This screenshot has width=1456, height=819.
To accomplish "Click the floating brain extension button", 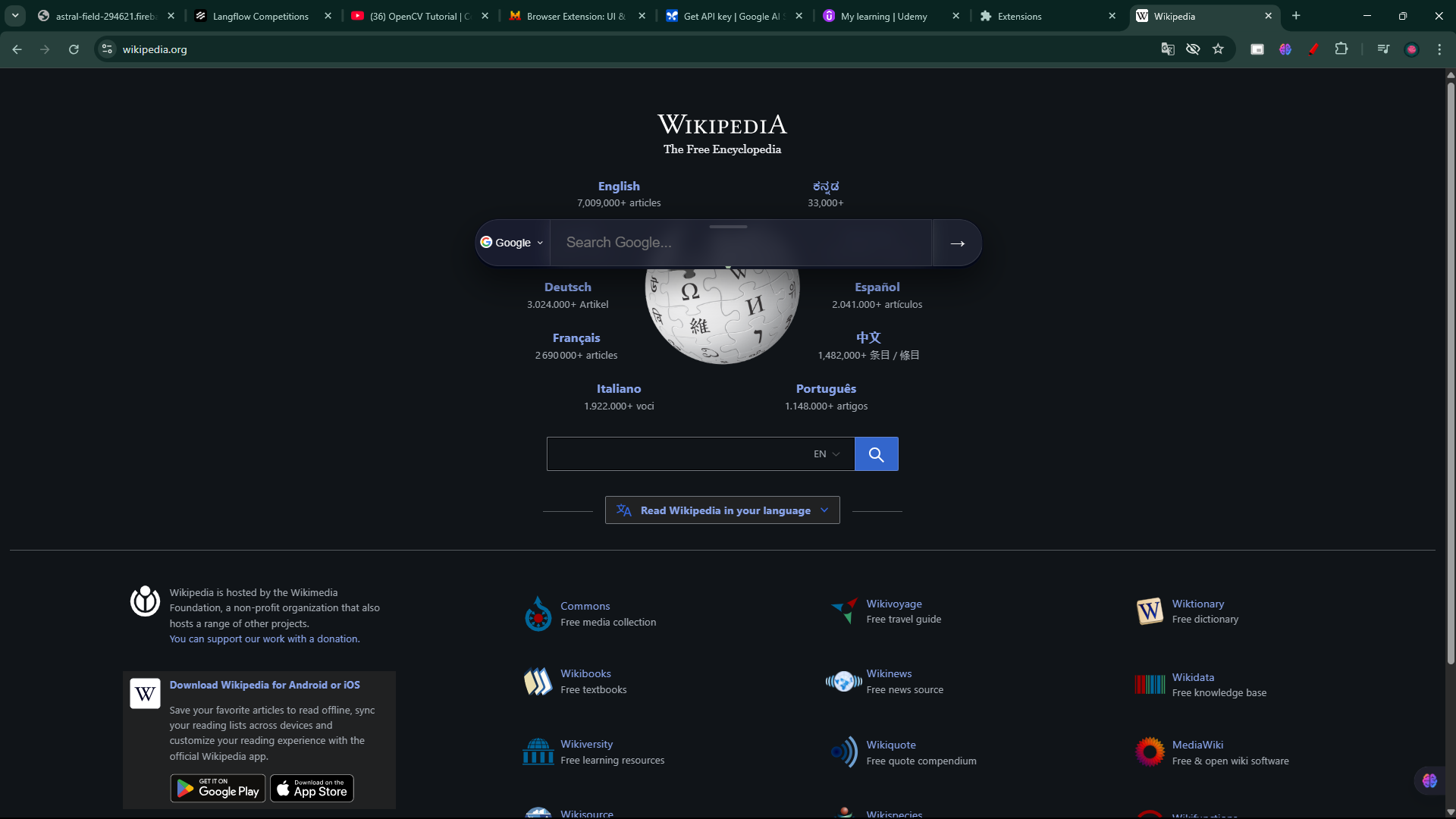I will 1429,781.
